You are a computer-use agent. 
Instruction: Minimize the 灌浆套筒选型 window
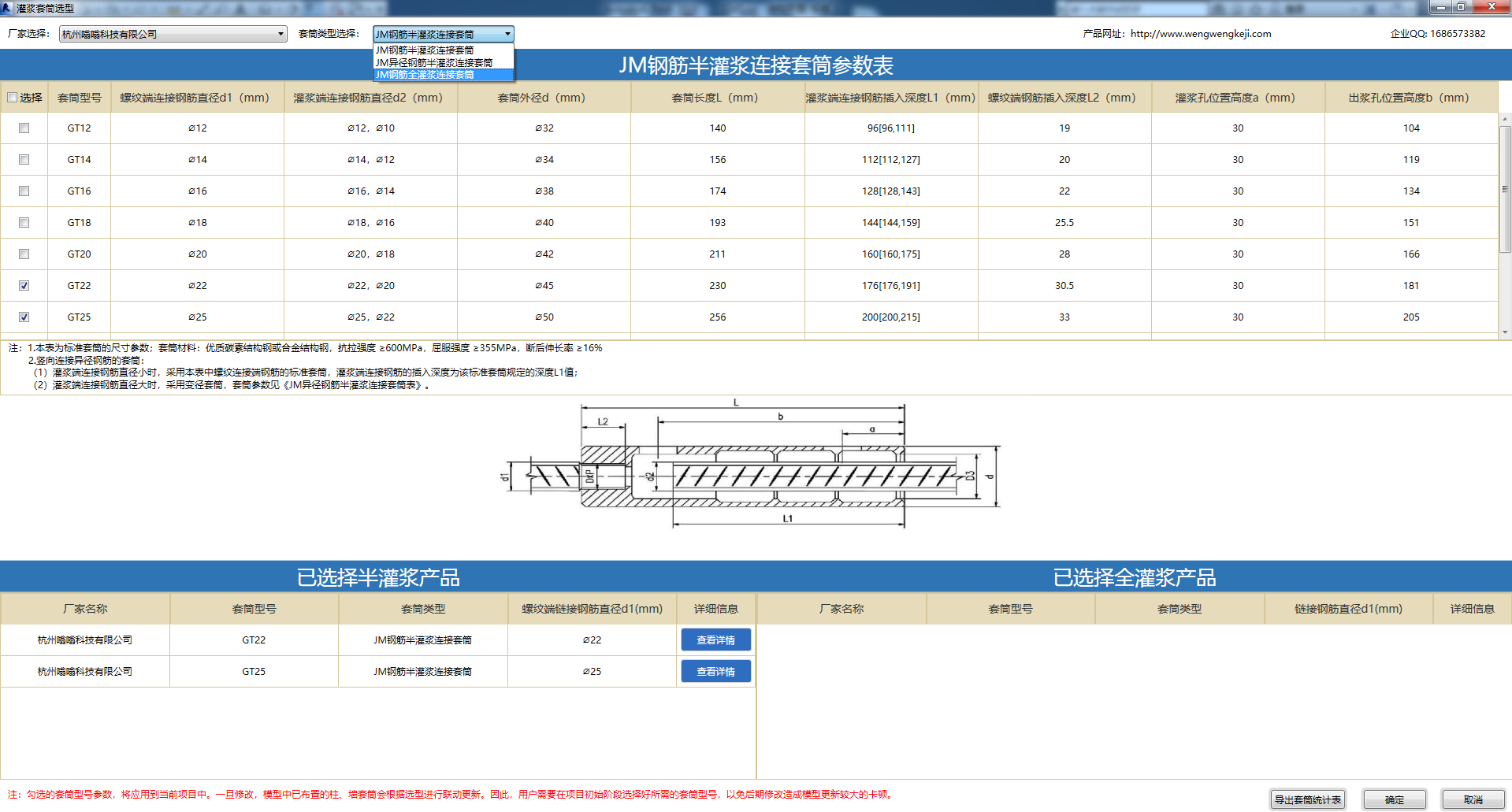coord(1441,7)
